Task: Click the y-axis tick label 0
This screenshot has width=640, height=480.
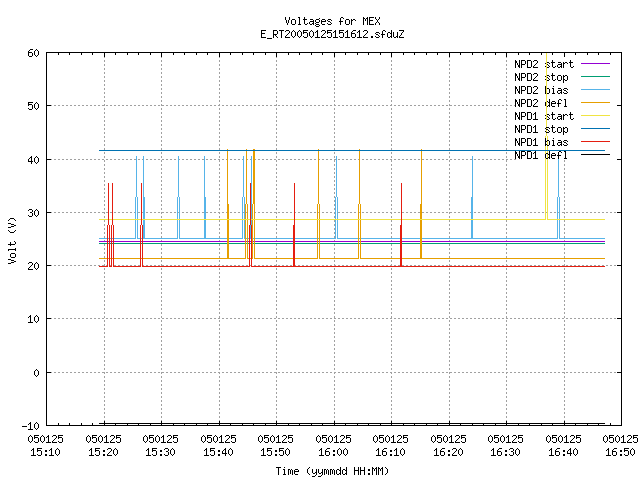Action: pyautogui.click(x=37, y=373)
